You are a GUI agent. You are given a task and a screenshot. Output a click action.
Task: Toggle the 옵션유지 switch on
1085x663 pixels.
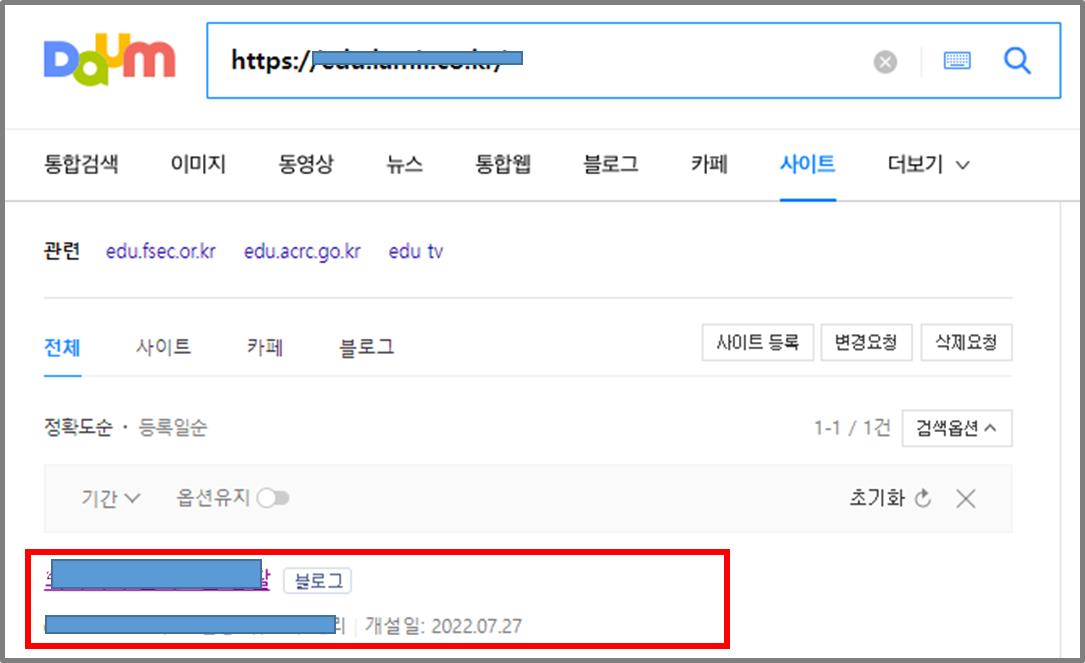click(x=273, y=498)
